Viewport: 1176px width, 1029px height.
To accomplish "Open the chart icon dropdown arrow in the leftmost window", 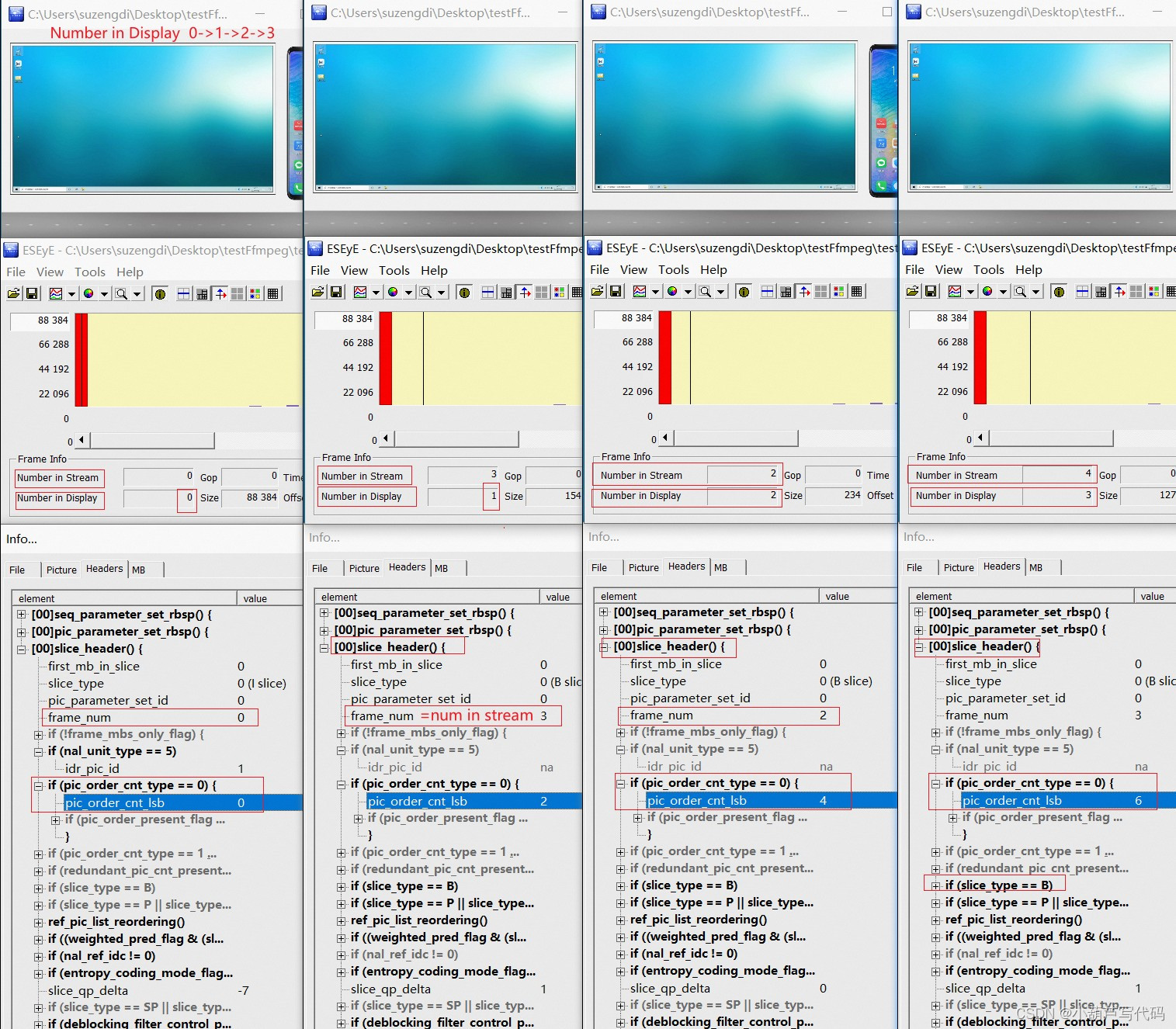I will (71, 293).
